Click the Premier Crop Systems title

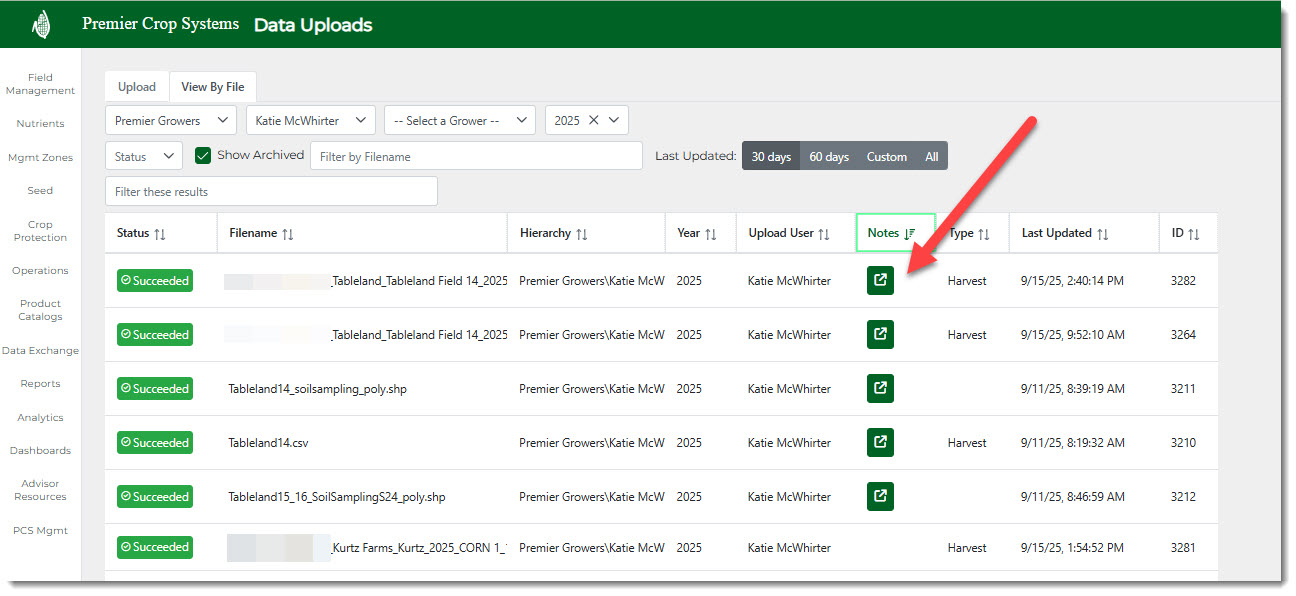pyautogui.click(x=160, y=24)
